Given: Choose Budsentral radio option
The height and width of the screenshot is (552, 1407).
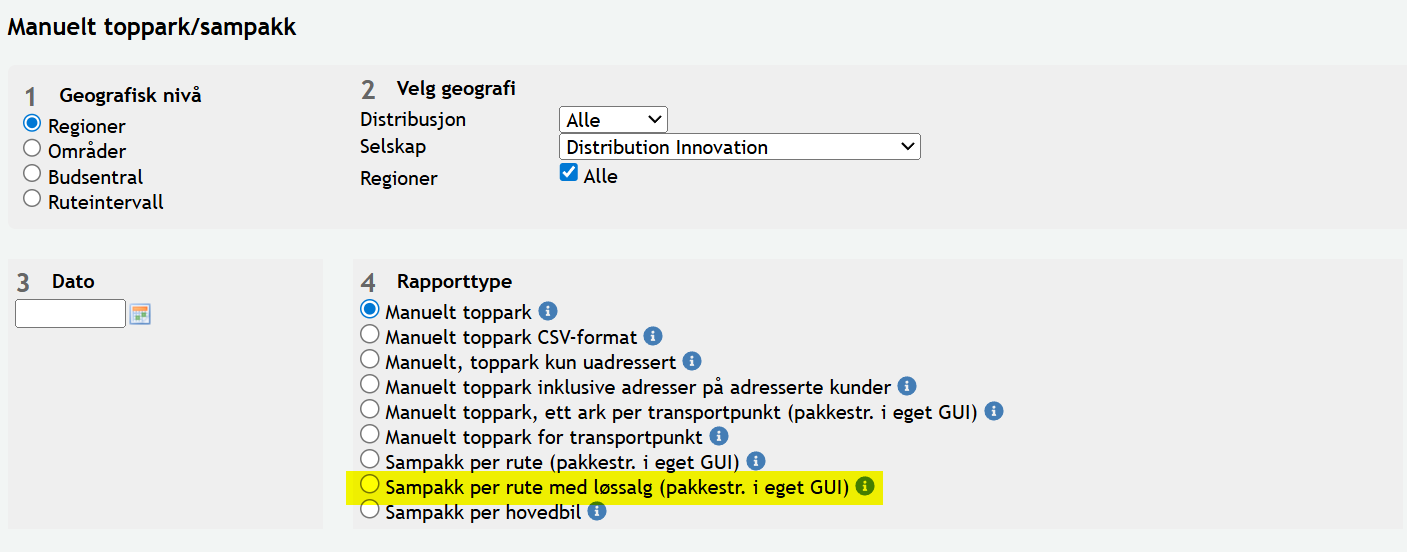Looking at the screenshot, I should pyautogui.click(x=32, y=174).
